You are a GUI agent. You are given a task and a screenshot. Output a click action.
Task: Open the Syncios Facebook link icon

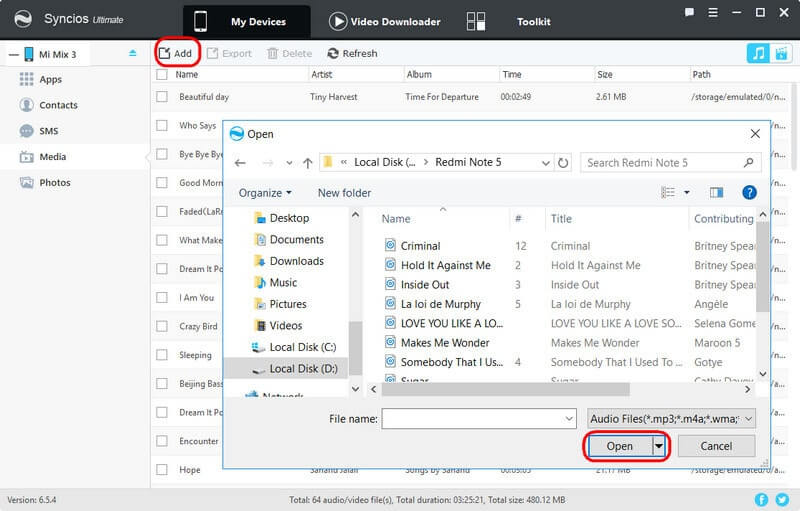[761, 500]
